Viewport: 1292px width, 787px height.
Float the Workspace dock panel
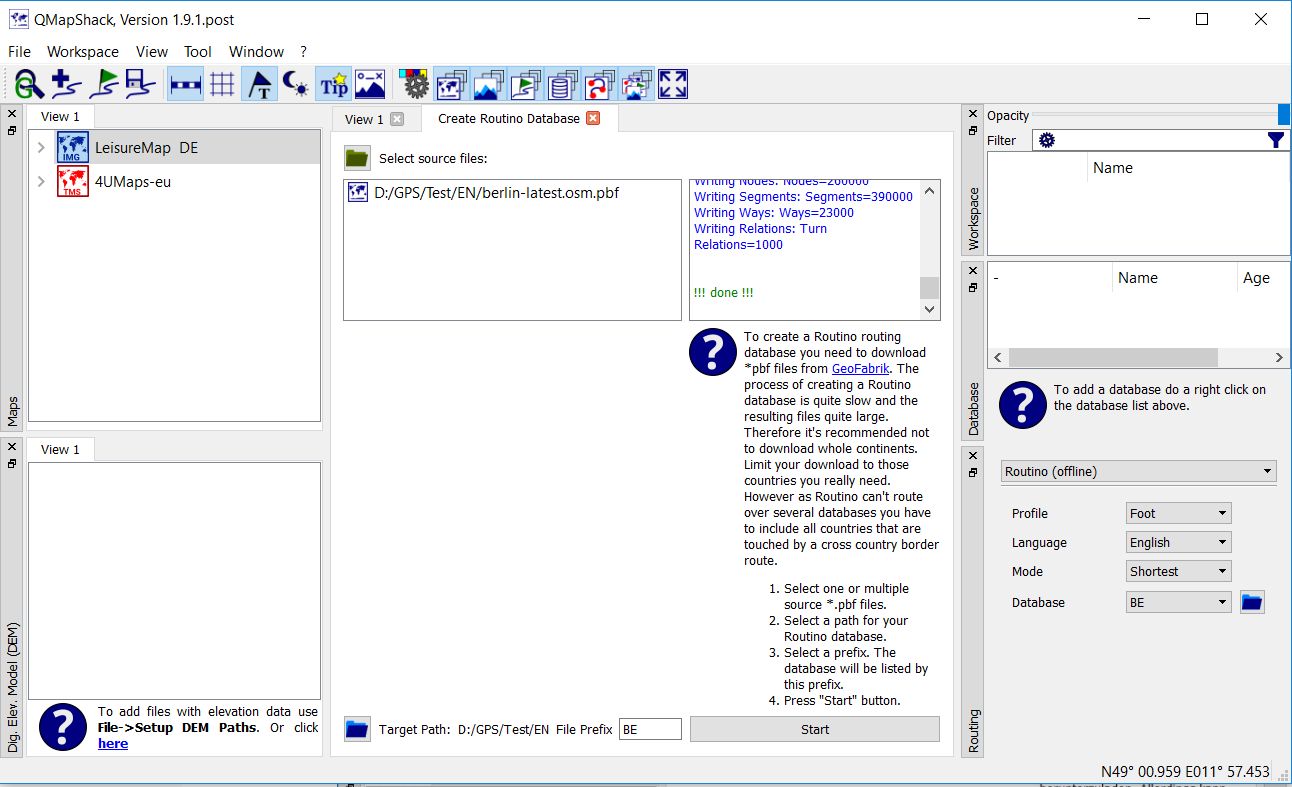pos(973,131)
